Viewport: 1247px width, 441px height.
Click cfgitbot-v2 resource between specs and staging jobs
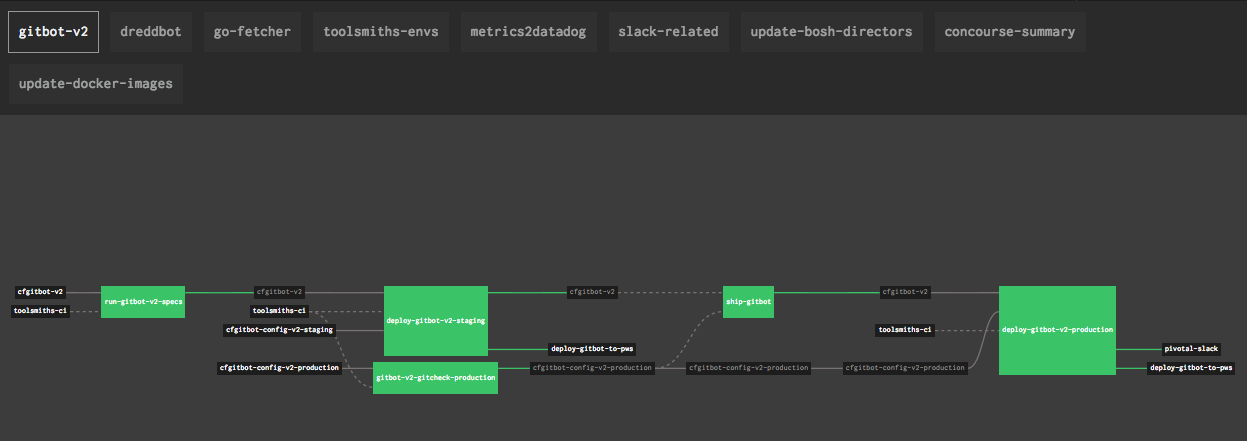[x=279, y=292]
